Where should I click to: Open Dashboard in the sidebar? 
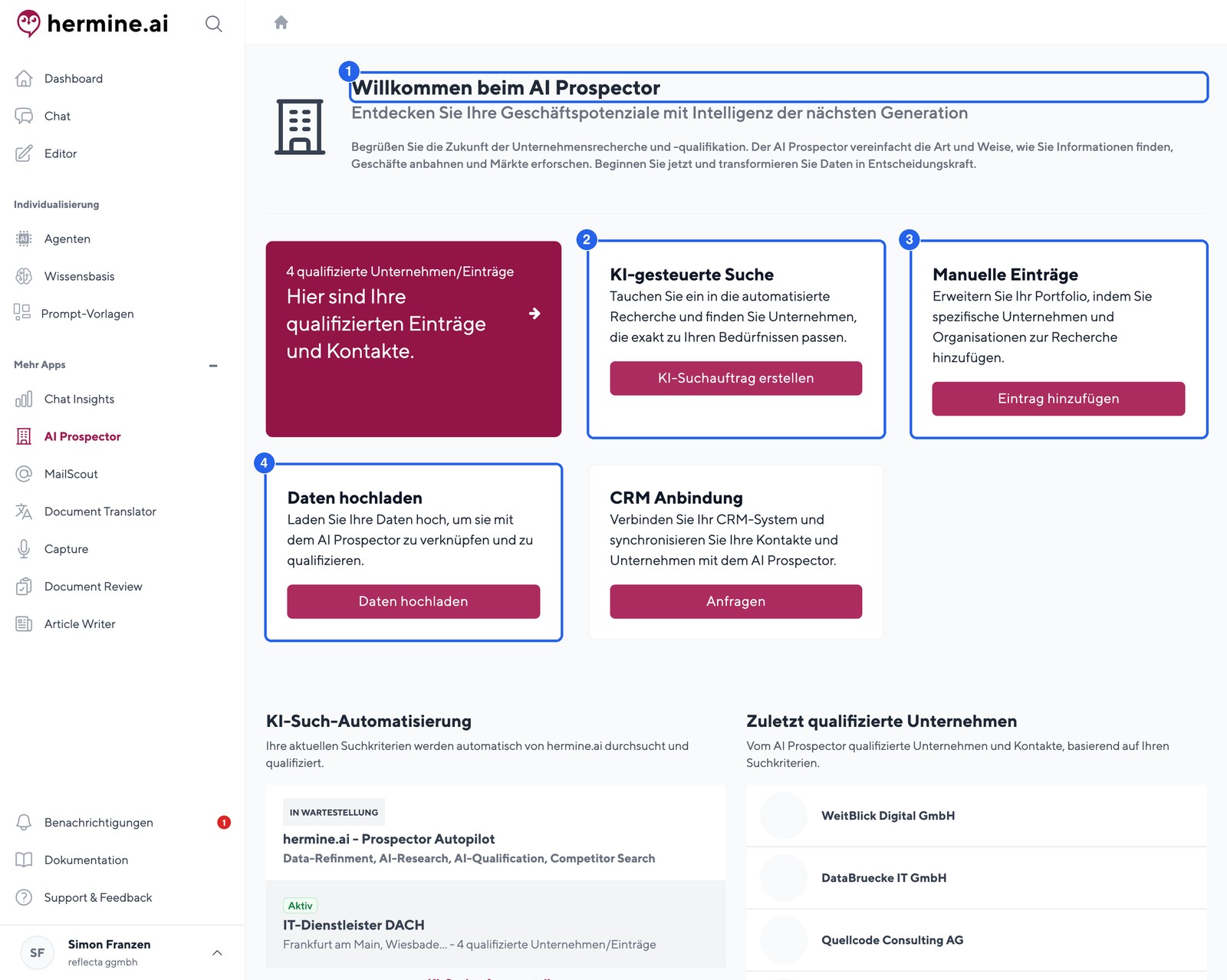[74, 78]
